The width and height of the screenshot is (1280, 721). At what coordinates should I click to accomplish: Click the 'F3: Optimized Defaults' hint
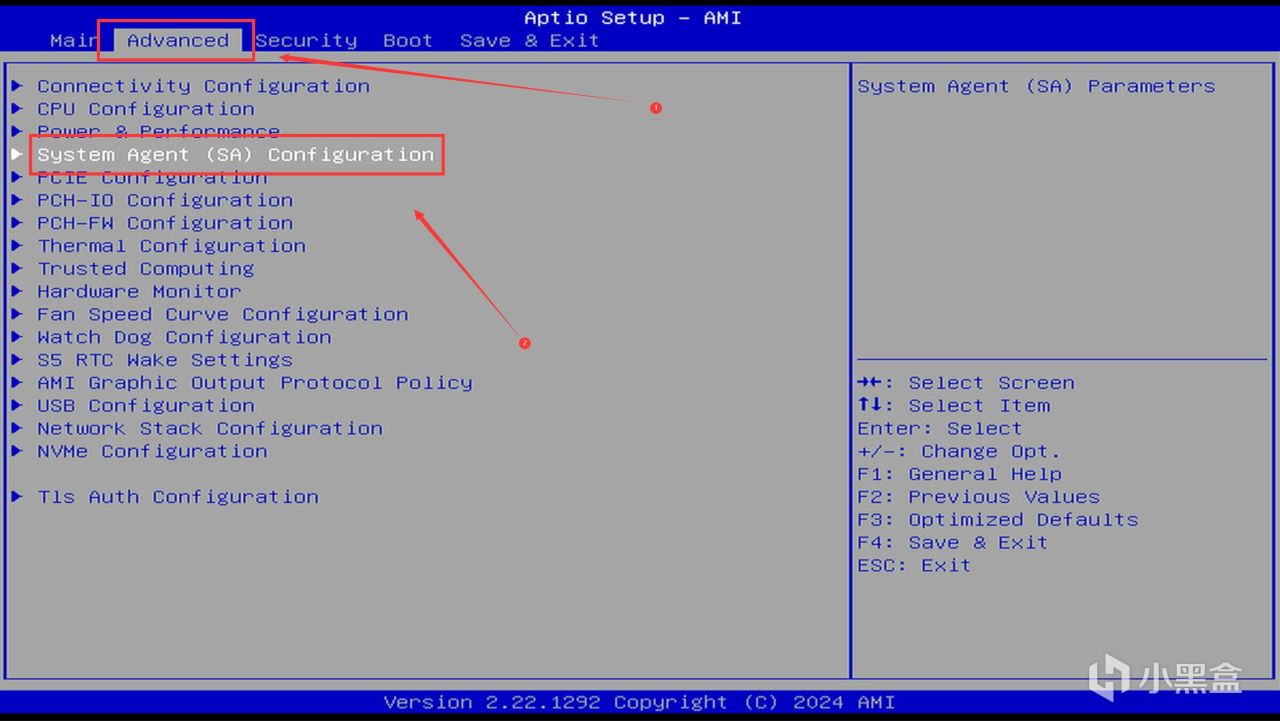tap(998, 520)
